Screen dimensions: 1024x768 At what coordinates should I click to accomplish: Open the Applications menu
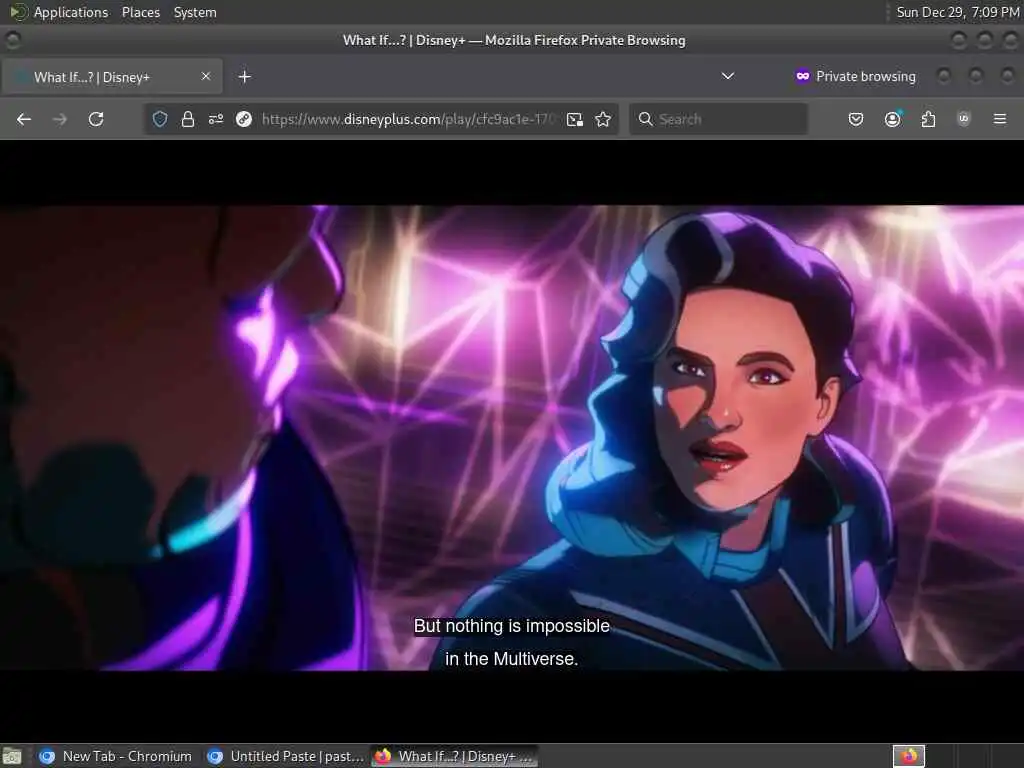(59, 12)
